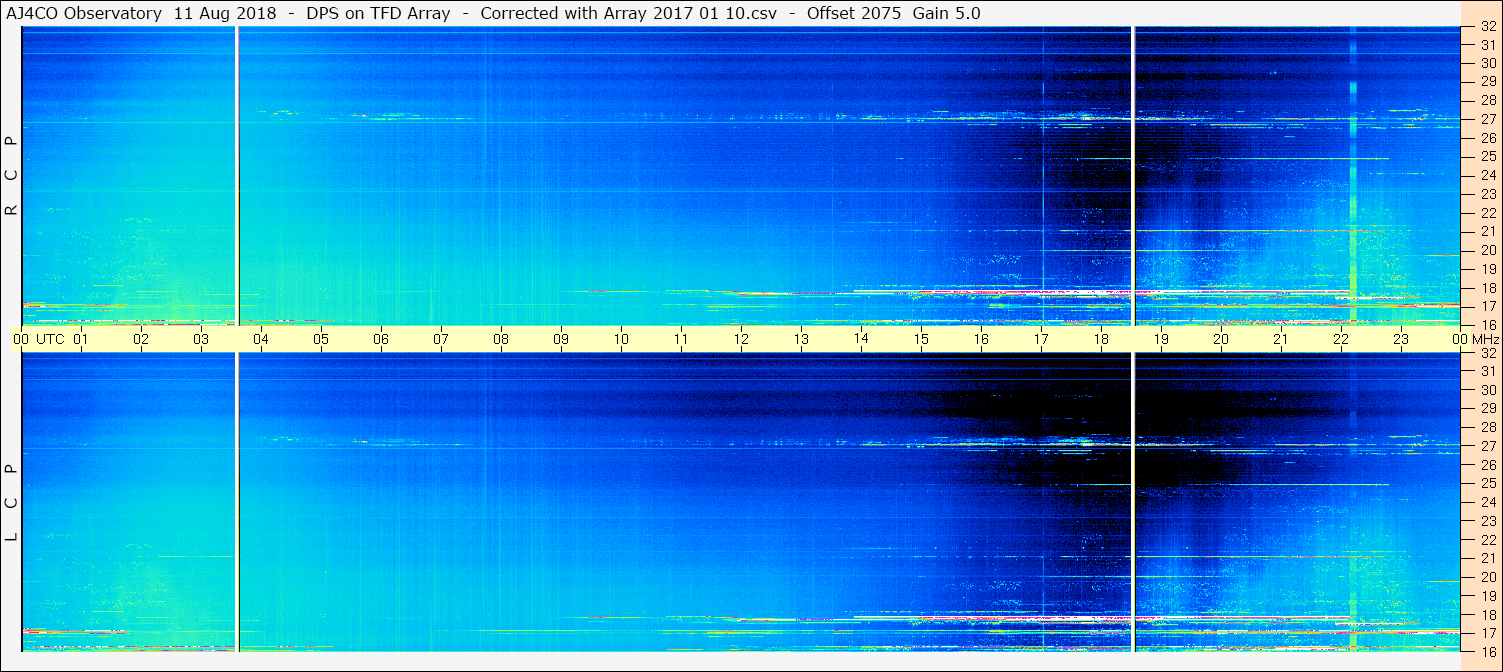The image size is (1503, 672).
Task: Select the "04" hour tick on the time axis
Action: pos(261,339)
